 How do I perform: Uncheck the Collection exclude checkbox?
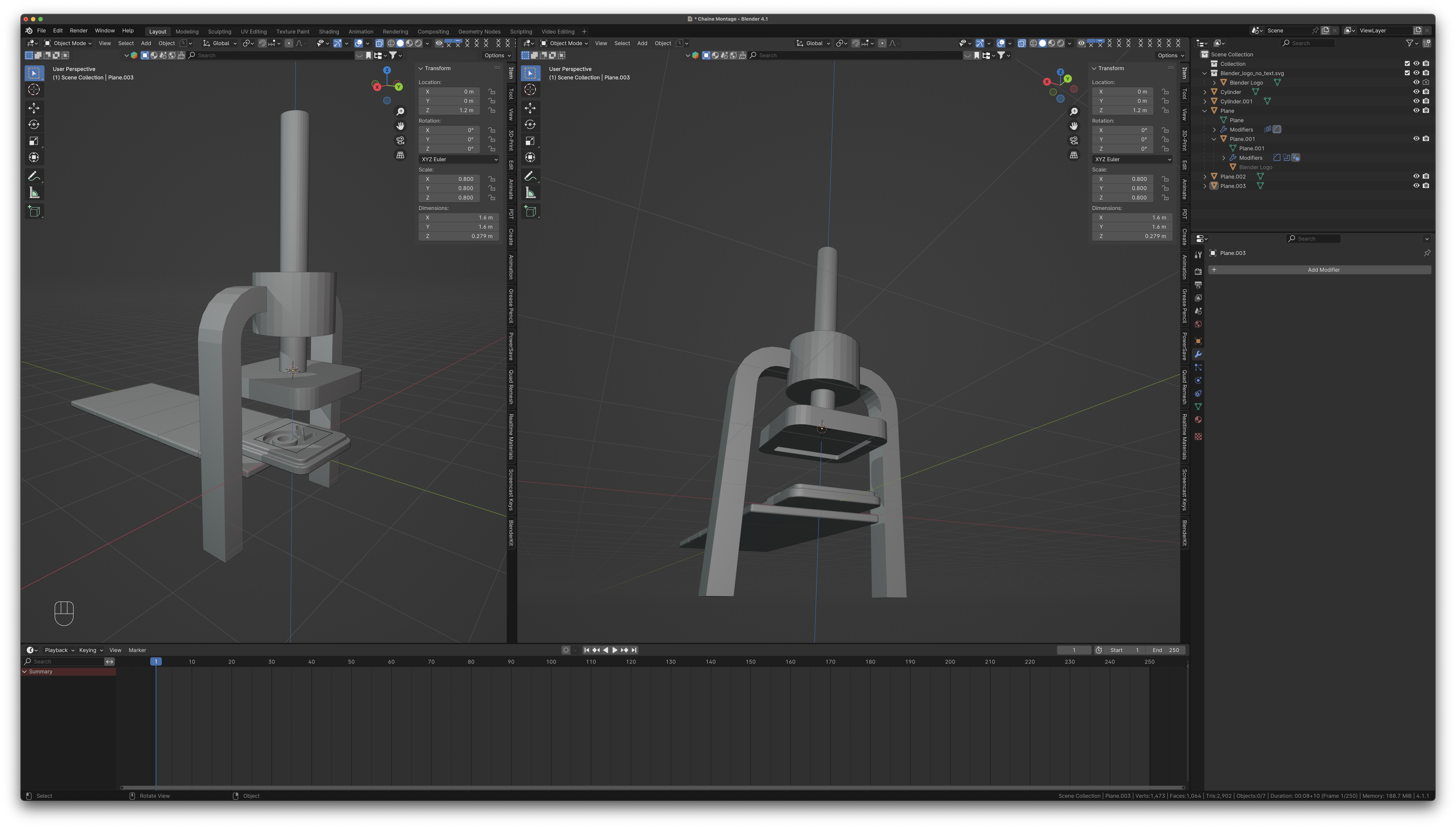1407,64
